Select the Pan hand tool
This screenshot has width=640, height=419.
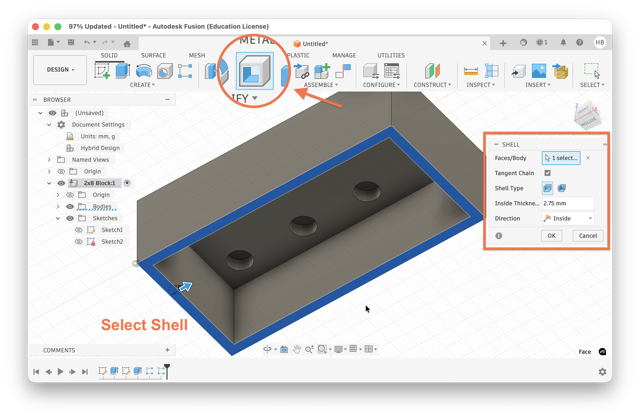click(297, 349)
